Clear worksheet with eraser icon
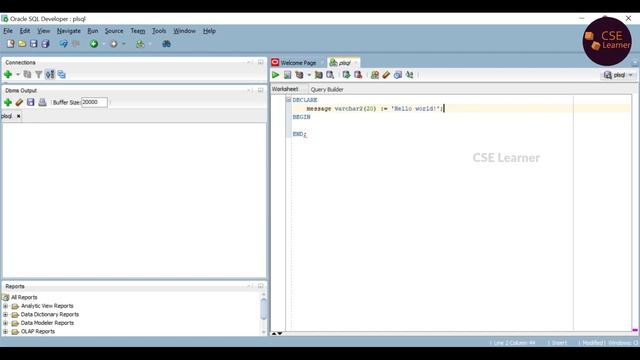This screenshot has width=640, height=360. (x=386, y=75)
